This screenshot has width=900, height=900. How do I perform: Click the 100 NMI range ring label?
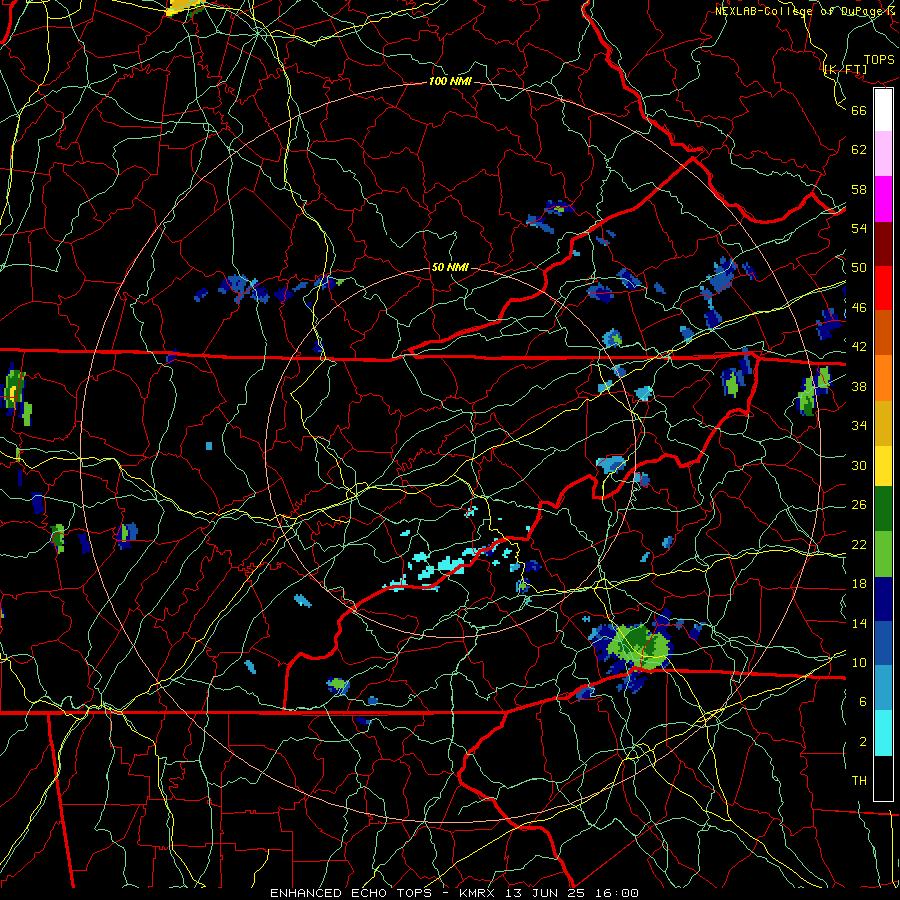[x=450, y=82]
